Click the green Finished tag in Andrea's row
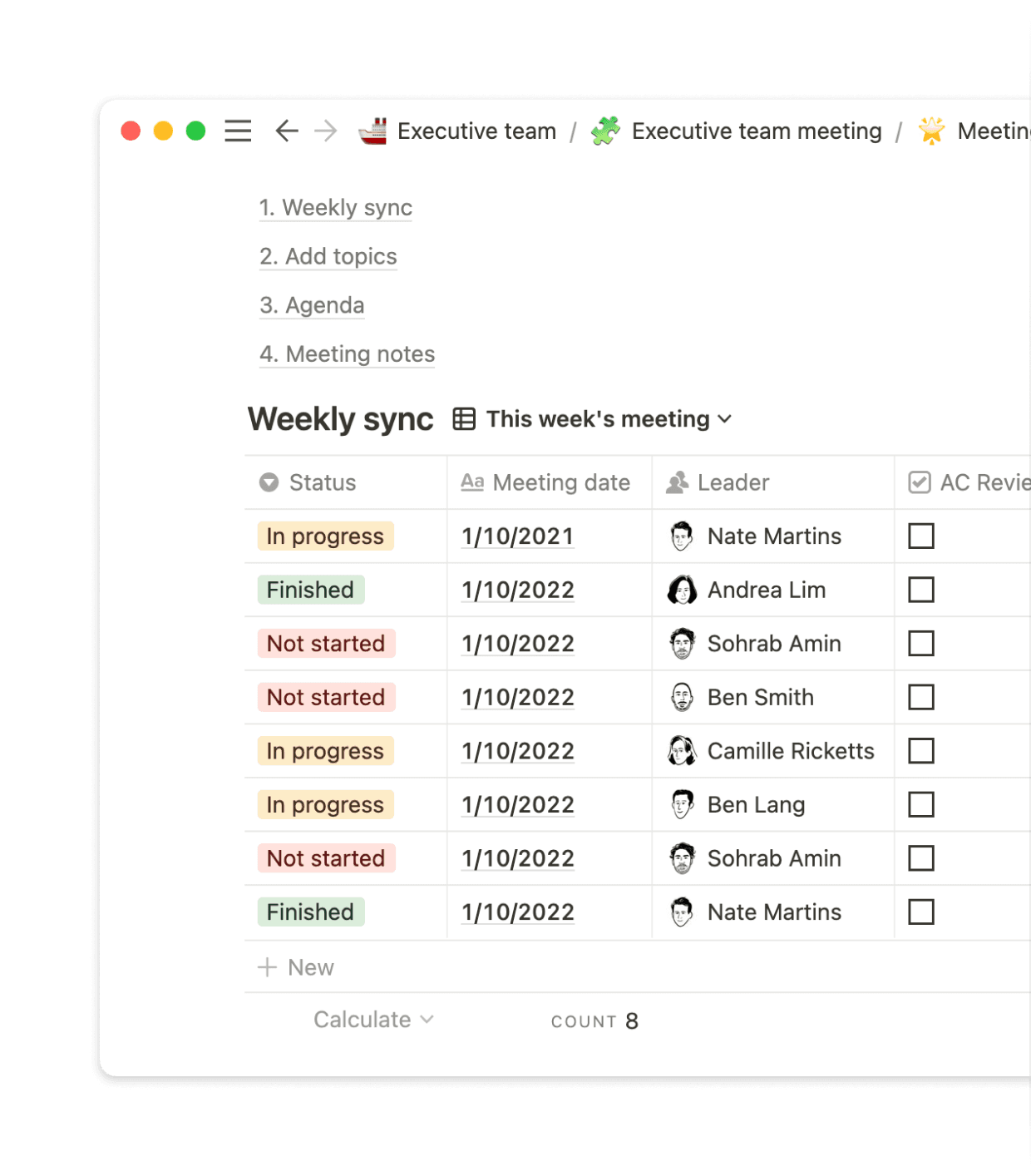 coord(310,590)
